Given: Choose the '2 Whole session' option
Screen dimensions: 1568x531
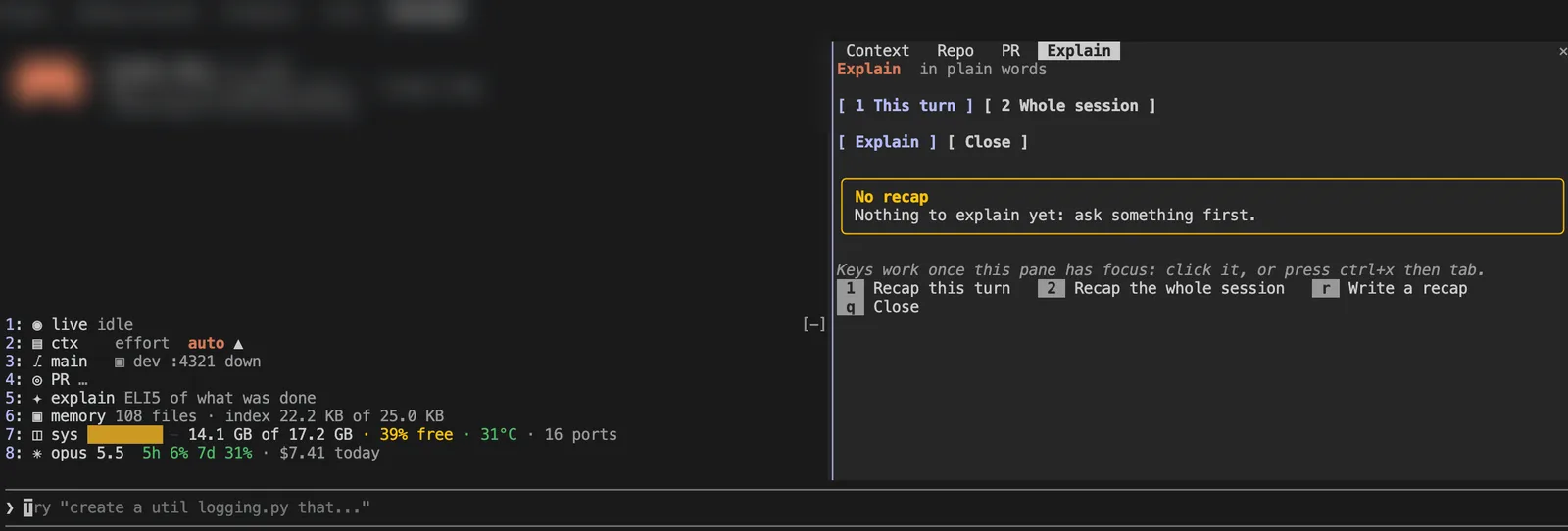Looking at the screenshot, I should click(x=1070, y=106).
